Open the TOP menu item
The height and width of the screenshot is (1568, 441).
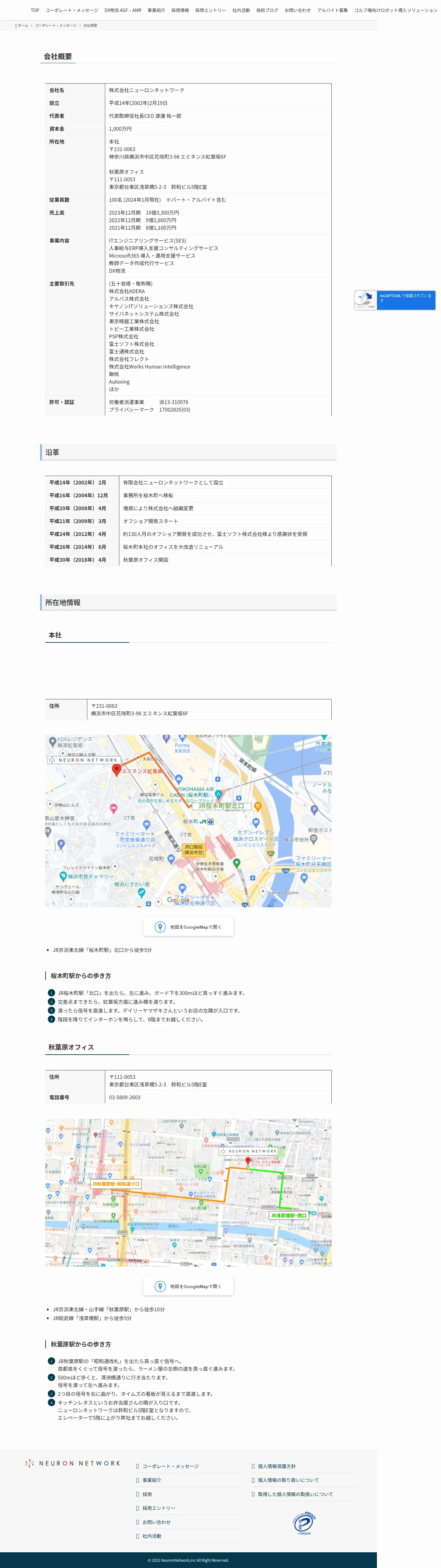(x=35, y=10)
